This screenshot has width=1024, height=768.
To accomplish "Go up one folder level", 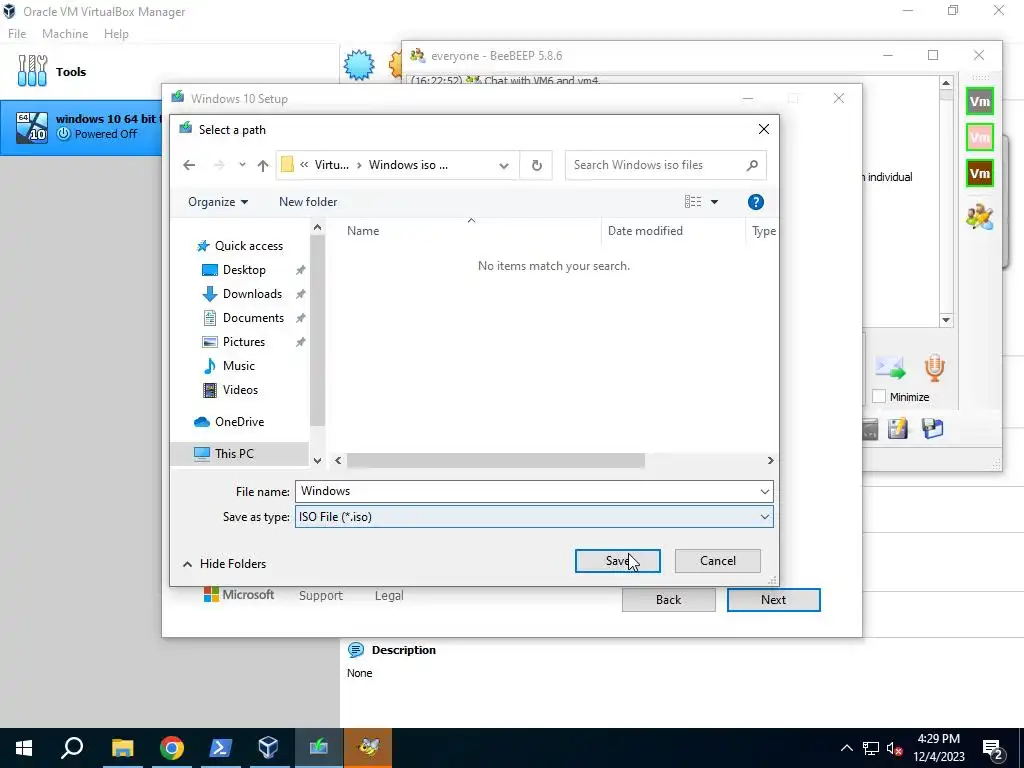I will [263, 165].
